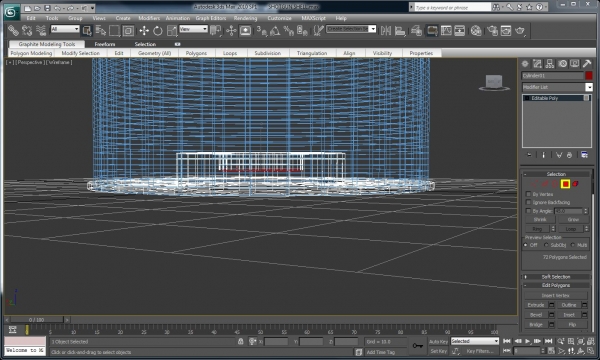Open Select by Name dialog icon
This screenshot has width=600, height=360.
(x=101, y=30)
